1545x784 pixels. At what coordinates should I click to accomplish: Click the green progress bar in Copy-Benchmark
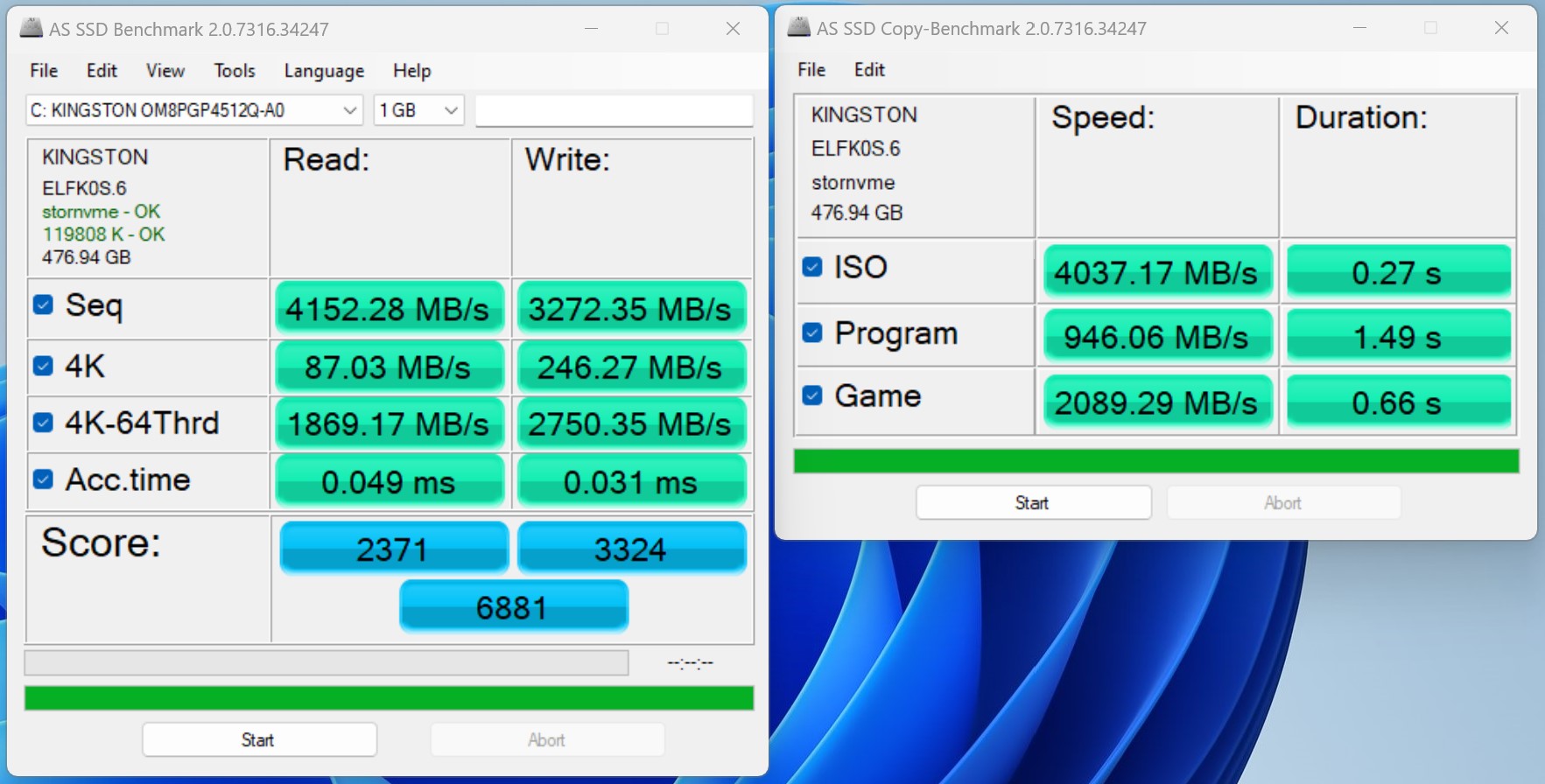click(x=1155, y=461)
